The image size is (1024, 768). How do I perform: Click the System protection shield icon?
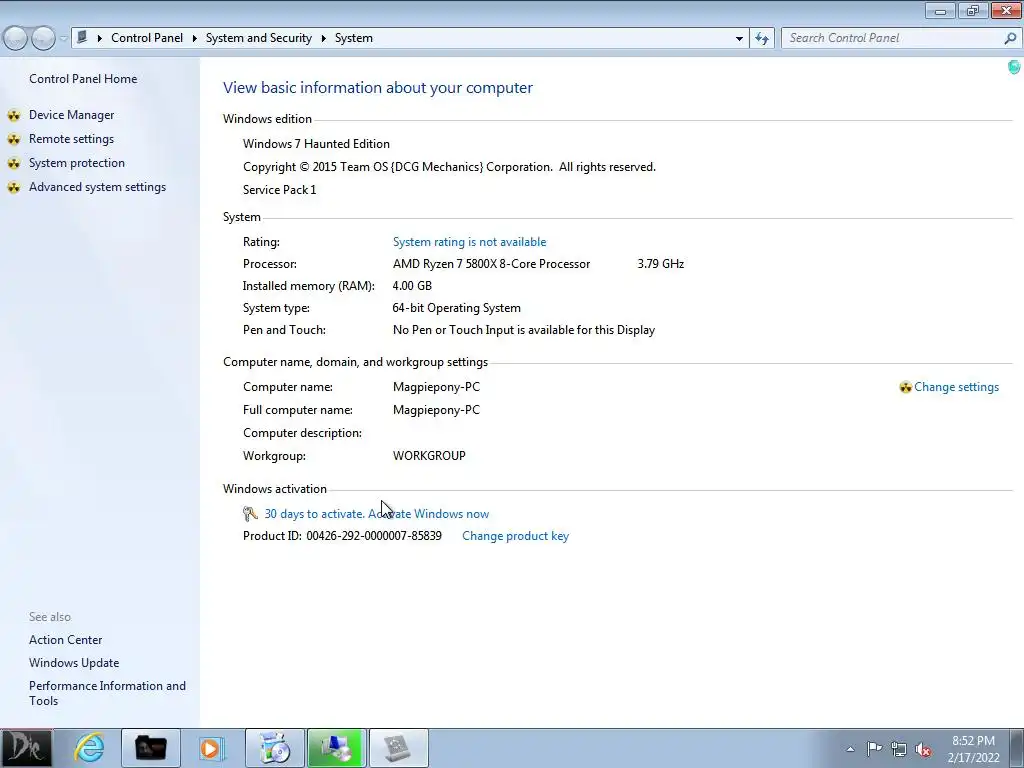(14, 164)
